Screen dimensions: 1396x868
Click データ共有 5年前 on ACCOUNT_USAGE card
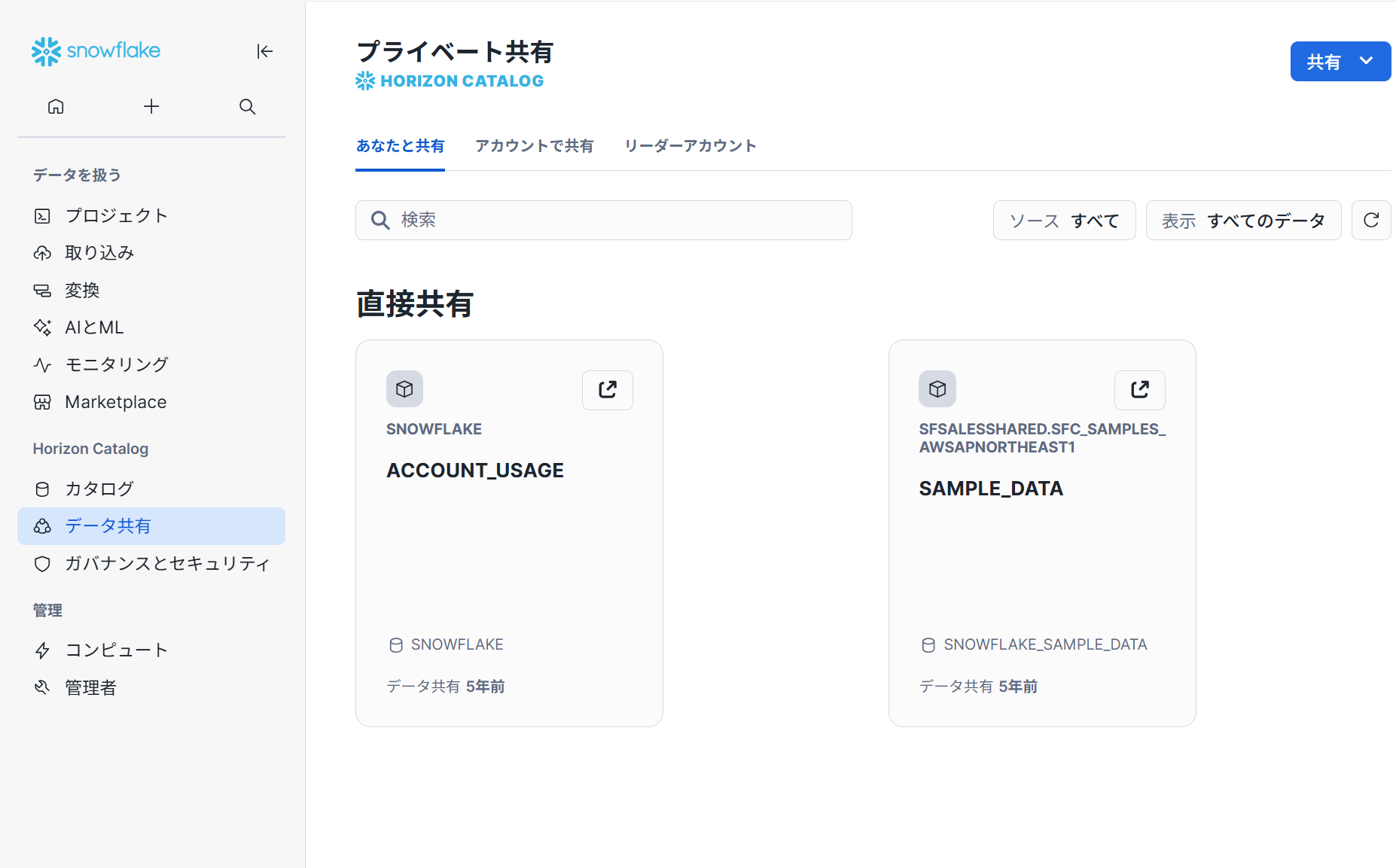(x=446, y=687)
